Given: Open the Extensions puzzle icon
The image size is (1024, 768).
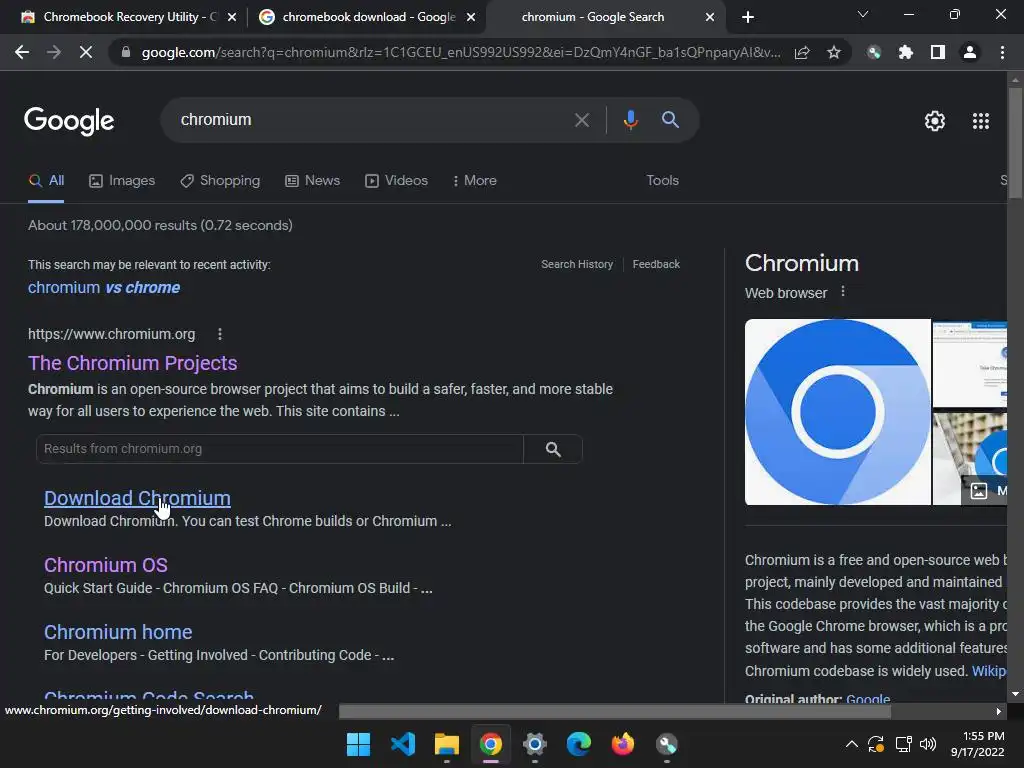Looking at the screenshot, I should [x=905, y=52].
